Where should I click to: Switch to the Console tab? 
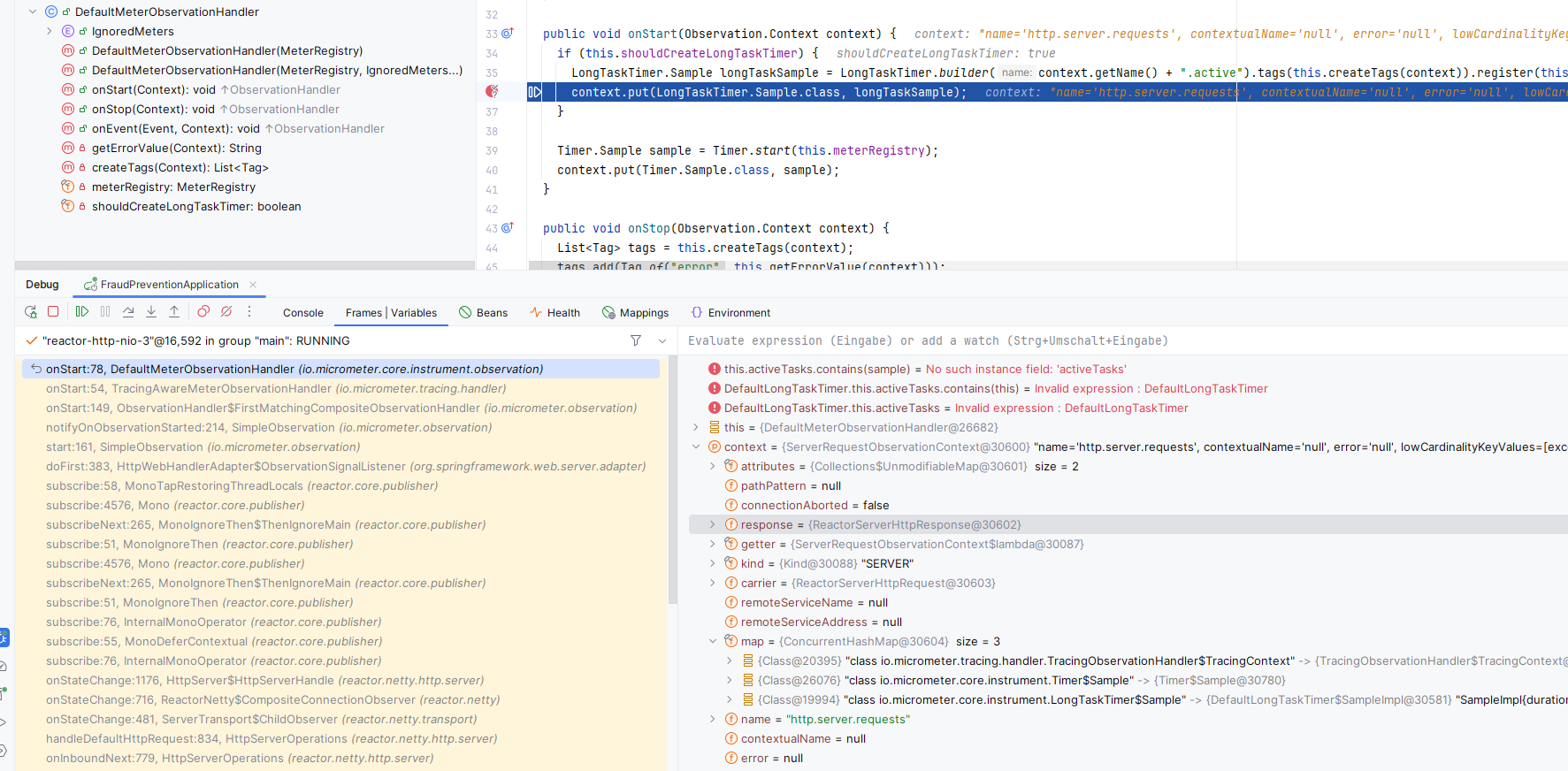click(x=302, y=313)
